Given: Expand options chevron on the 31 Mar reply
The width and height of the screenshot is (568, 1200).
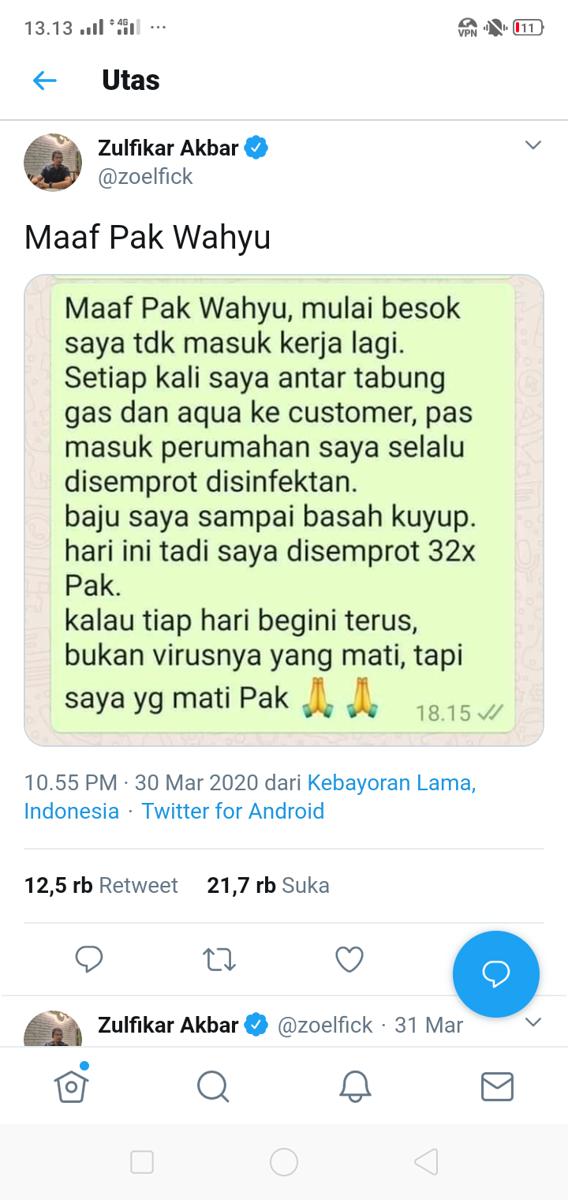Looking at the screenshot, I should tap(533, 1022).
